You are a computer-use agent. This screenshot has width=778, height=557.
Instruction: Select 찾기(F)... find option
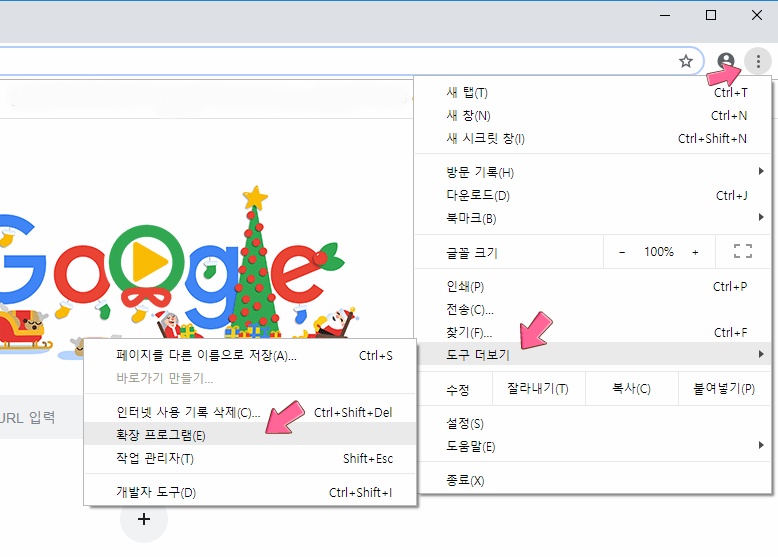pos(593,332)
